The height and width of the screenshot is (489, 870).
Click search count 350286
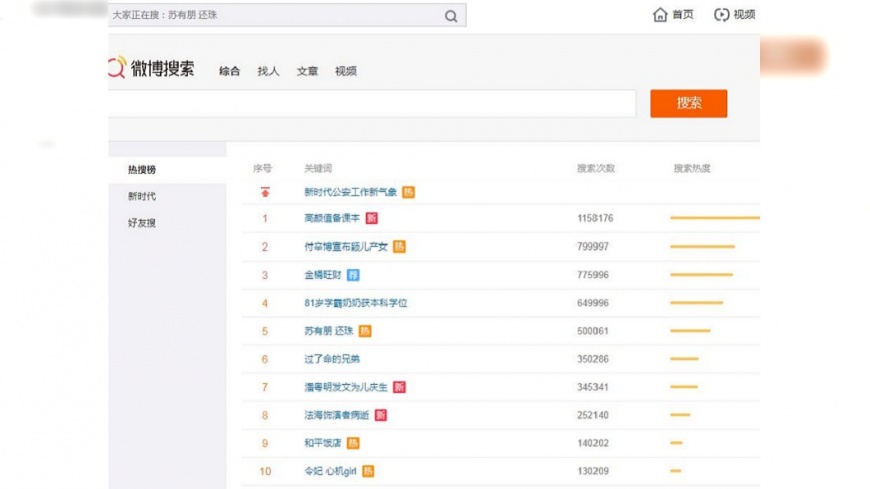[x=593, y=359]
